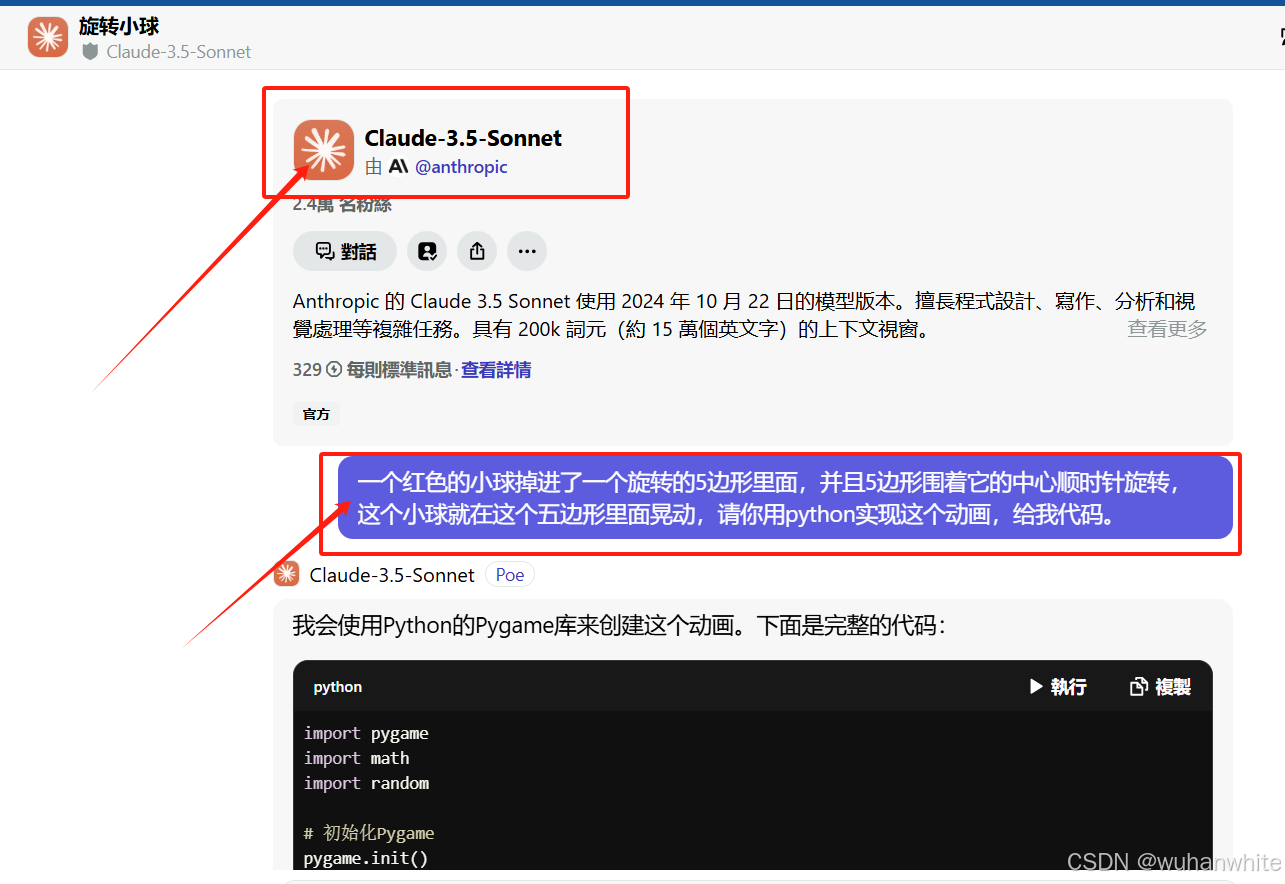This screenshot has height=884, width=1285.
Task: Copy the code with 複製 button
Action: point(1160,687)
